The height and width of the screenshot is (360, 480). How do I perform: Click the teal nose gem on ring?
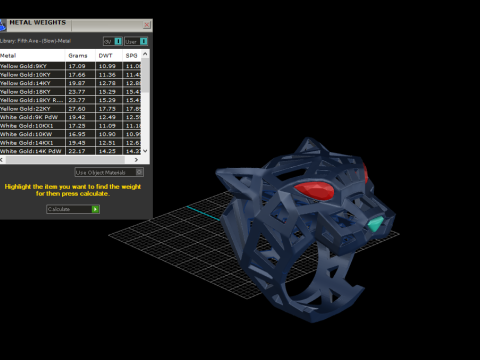point(376,223)
